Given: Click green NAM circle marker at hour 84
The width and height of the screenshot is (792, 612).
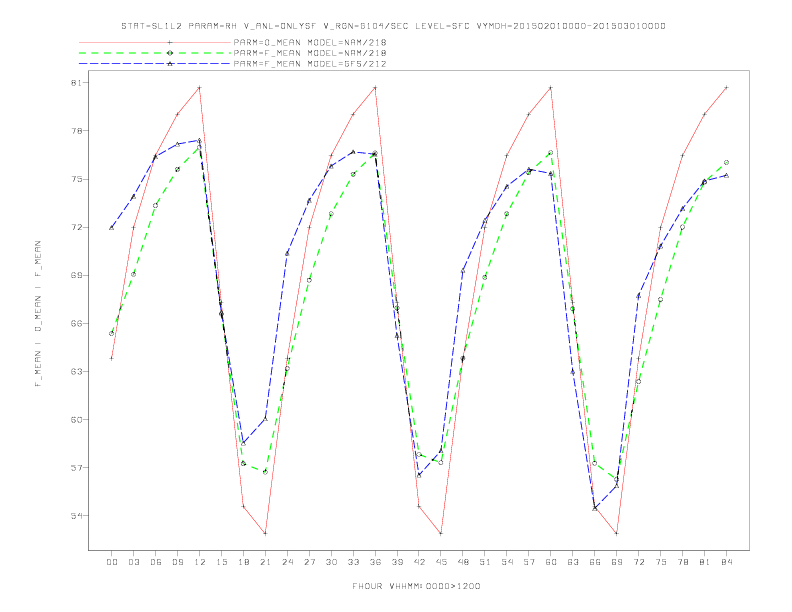Looking at the screenshot, I should [x=726, y=163].
